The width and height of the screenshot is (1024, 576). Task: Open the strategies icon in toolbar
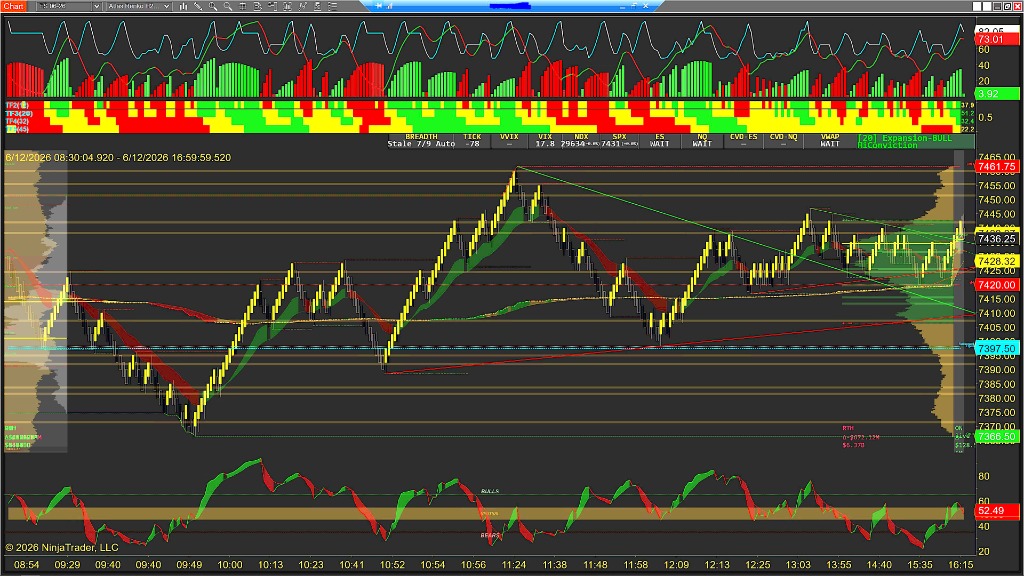[x=317, y=6]
